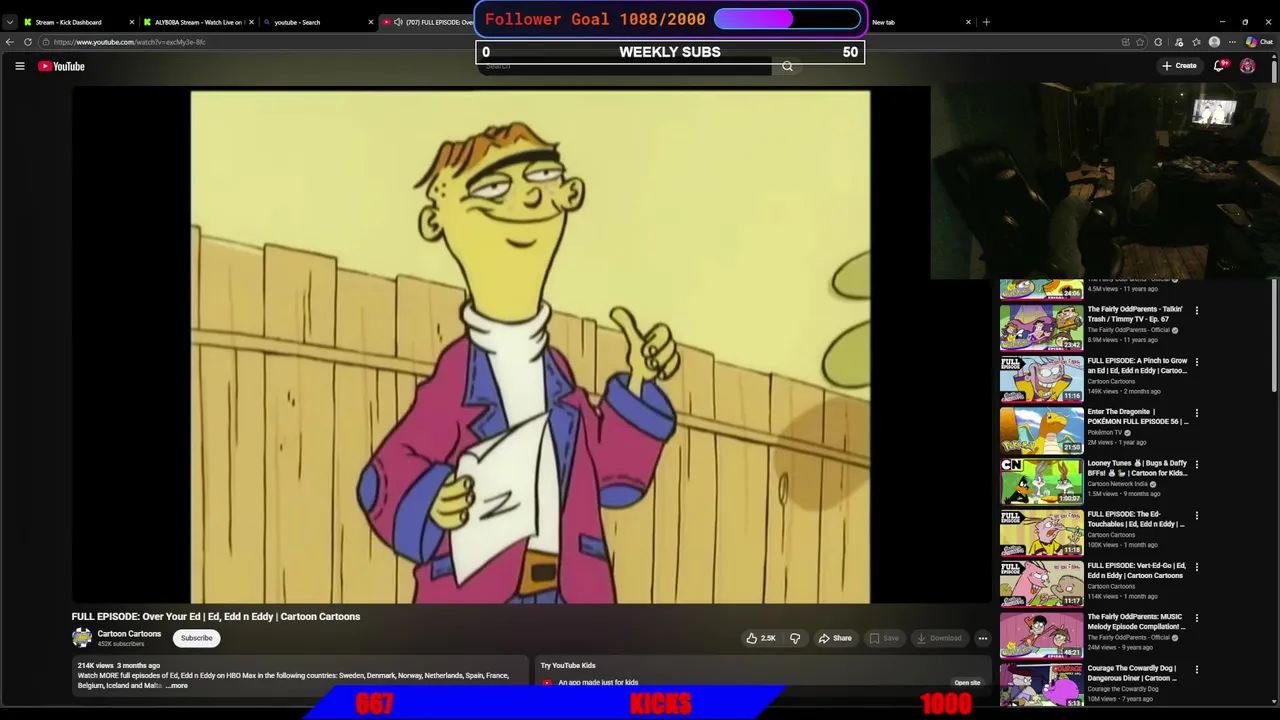This screenshot has height=720, width=1280.
Task: Subscribe to Cartoon Cartoons channel
Action: tap(196, 638)
